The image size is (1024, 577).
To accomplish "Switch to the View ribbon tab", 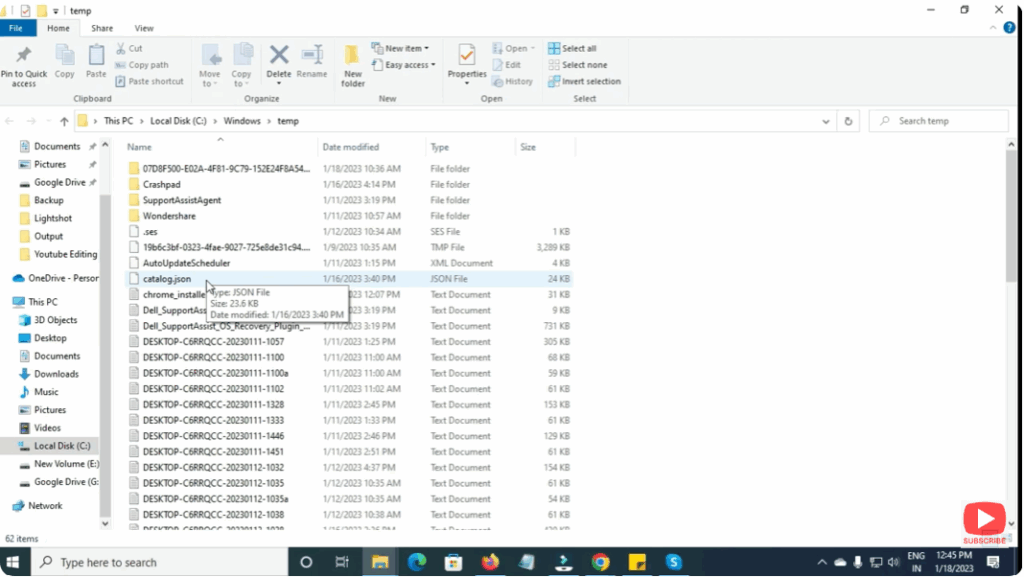I will point(144,28).
